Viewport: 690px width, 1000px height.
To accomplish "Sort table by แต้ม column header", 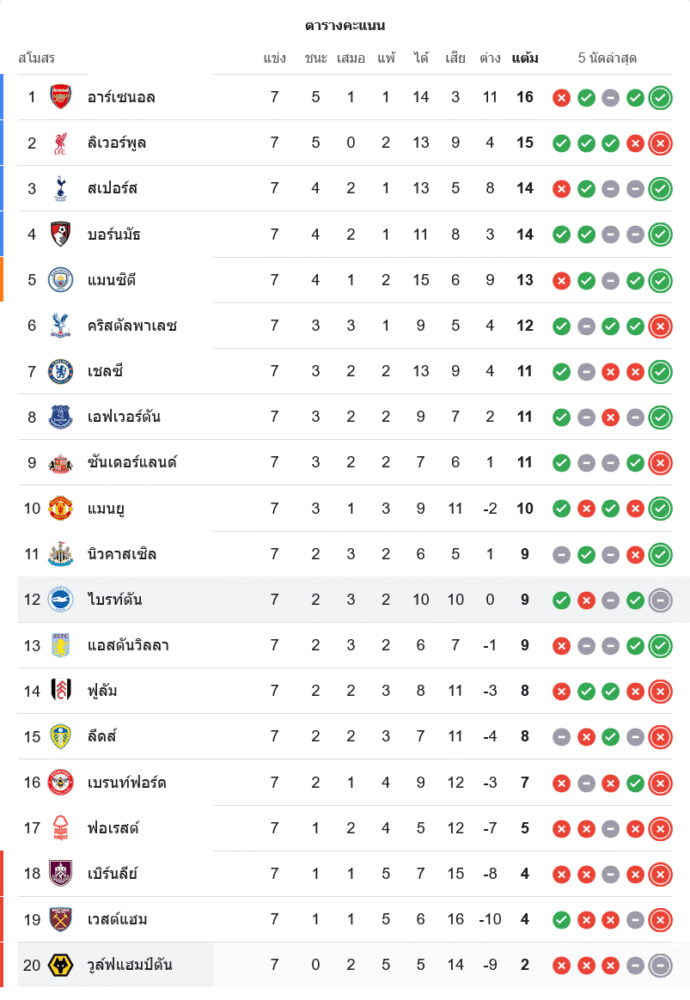I will (524, 58).
